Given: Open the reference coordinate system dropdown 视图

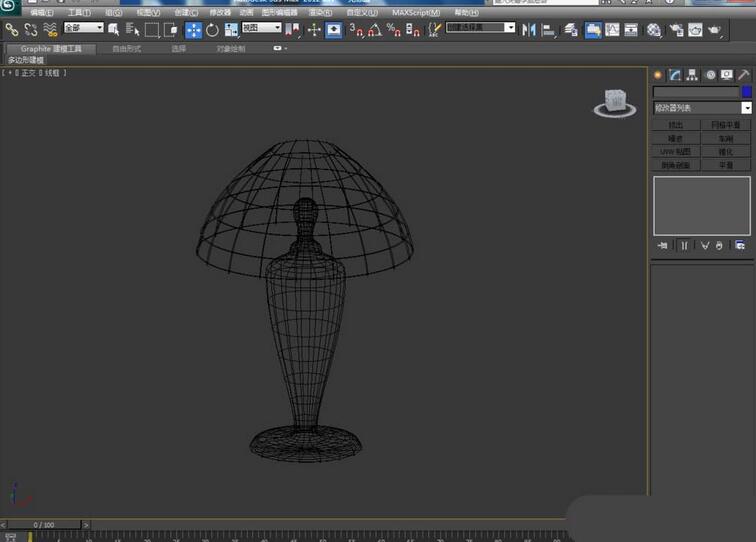Looking at the screenshot, I should [261, 27].
